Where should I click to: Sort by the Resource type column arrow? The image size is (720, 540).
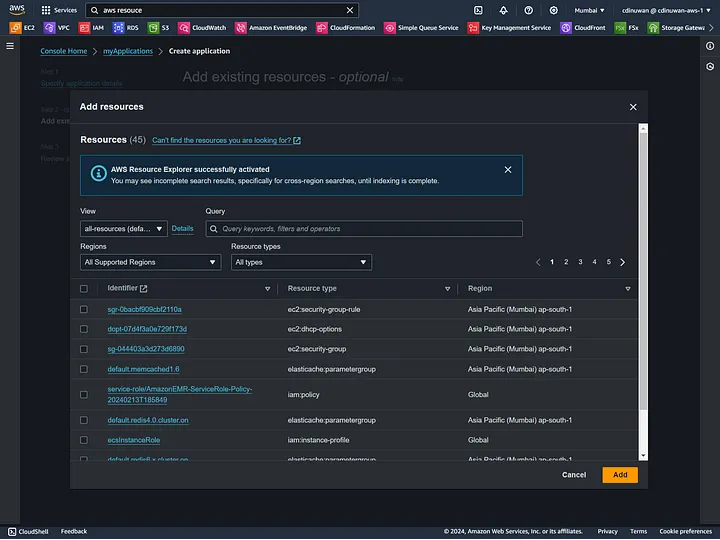coord(448,289)
